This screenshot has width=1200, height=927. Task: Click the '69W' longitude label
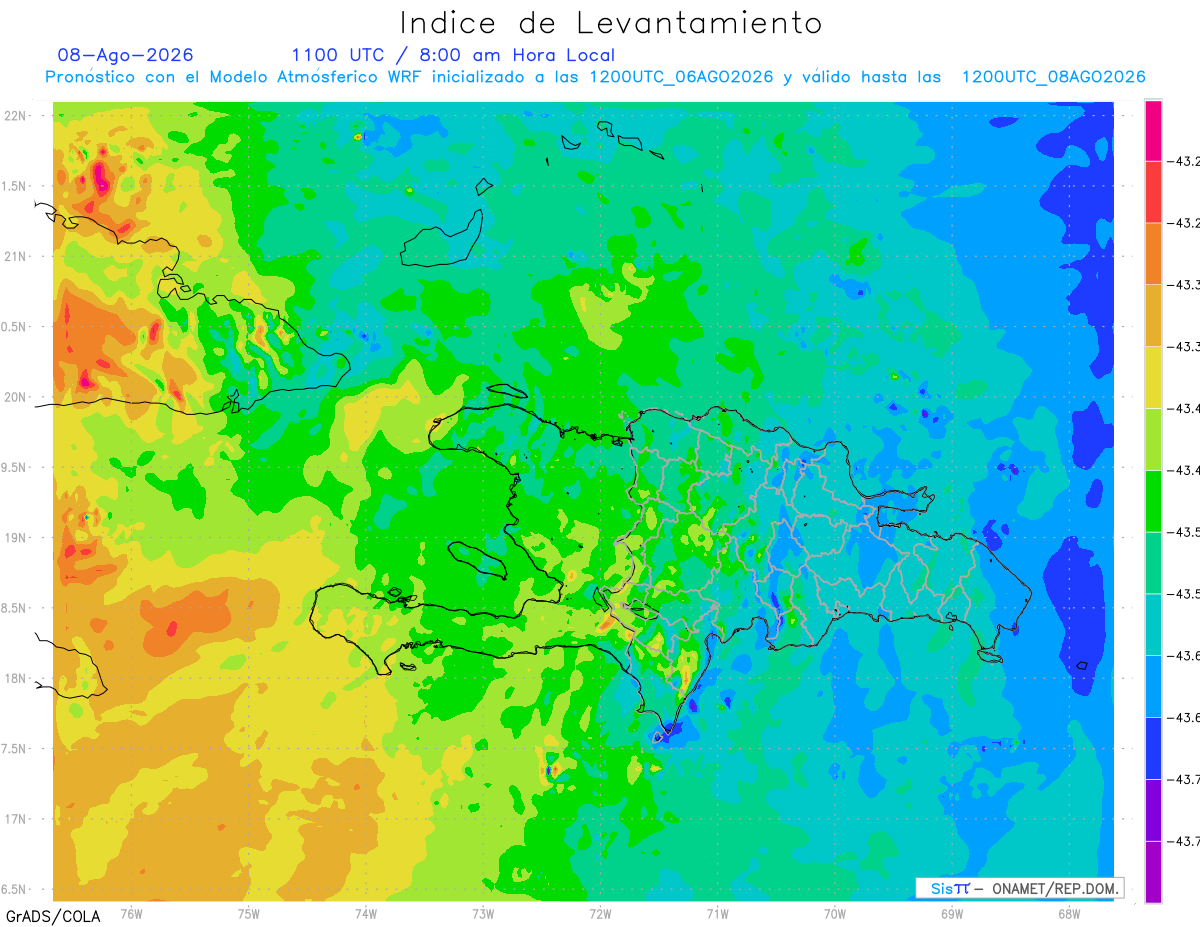pyautogui.click(x=951, y=913)
